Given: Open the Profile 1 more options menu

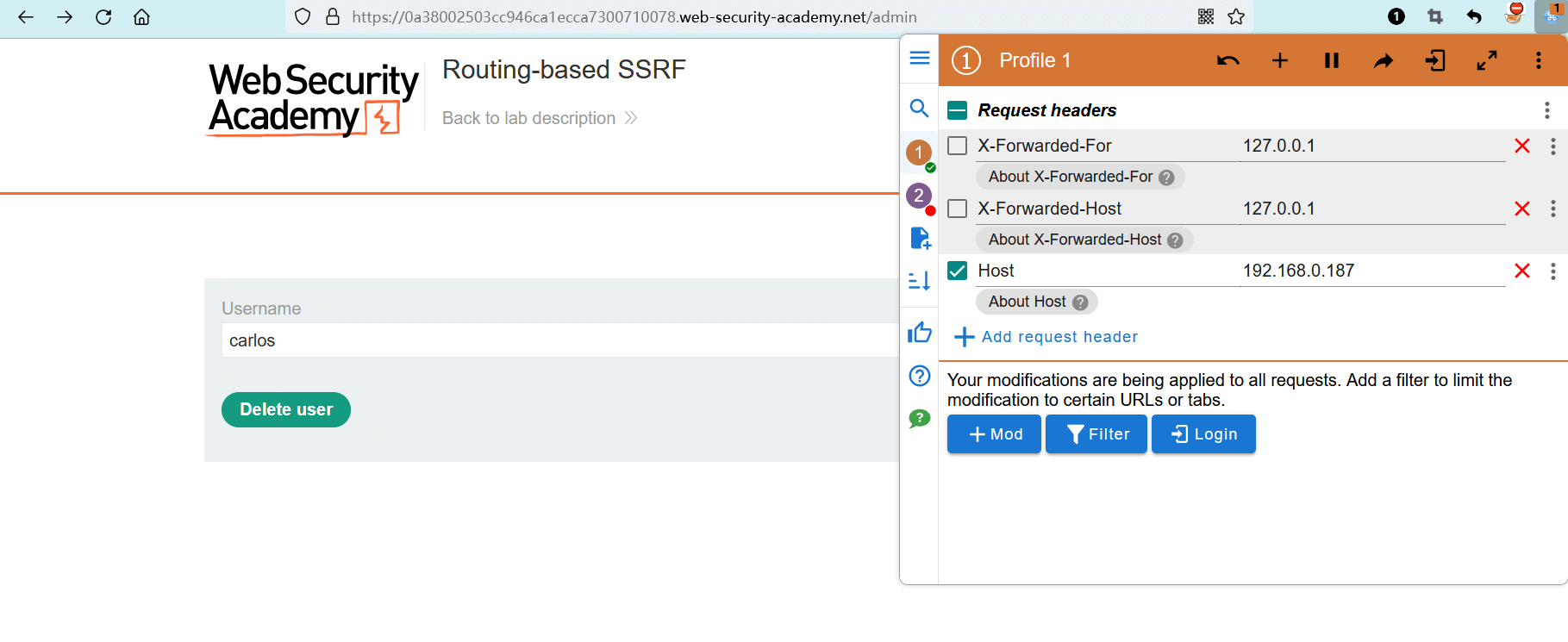Looking at the screenshot, I should tap(1538, 60).
